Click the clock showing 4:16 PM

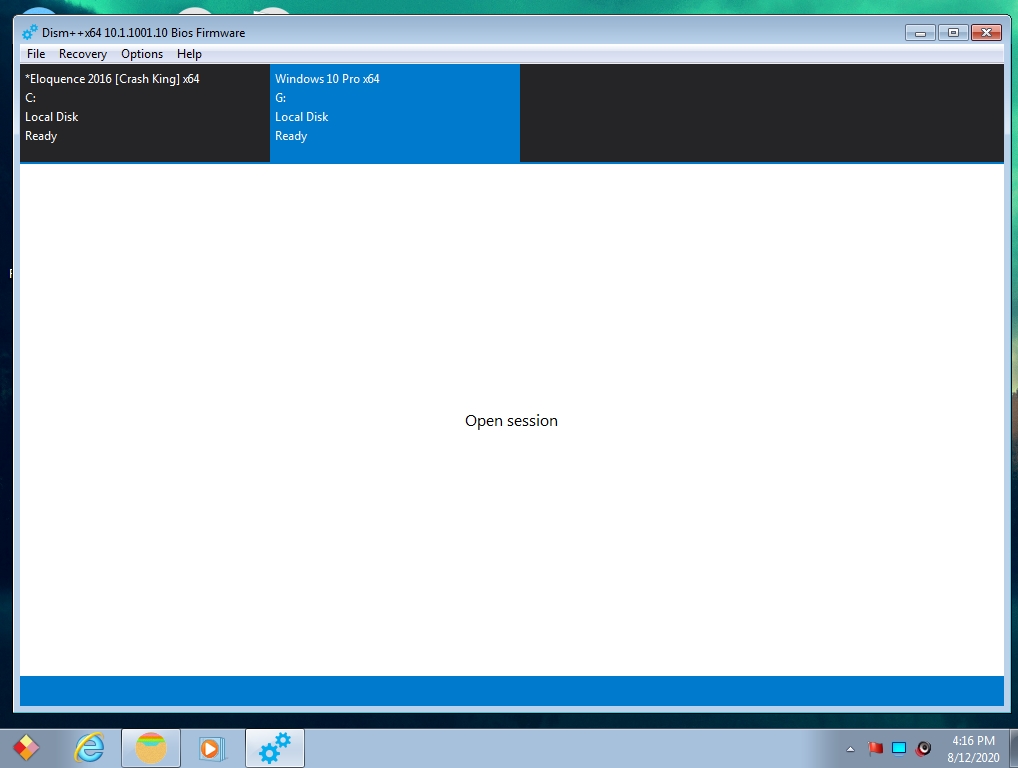pyautogui.click(x=973, y=749)
